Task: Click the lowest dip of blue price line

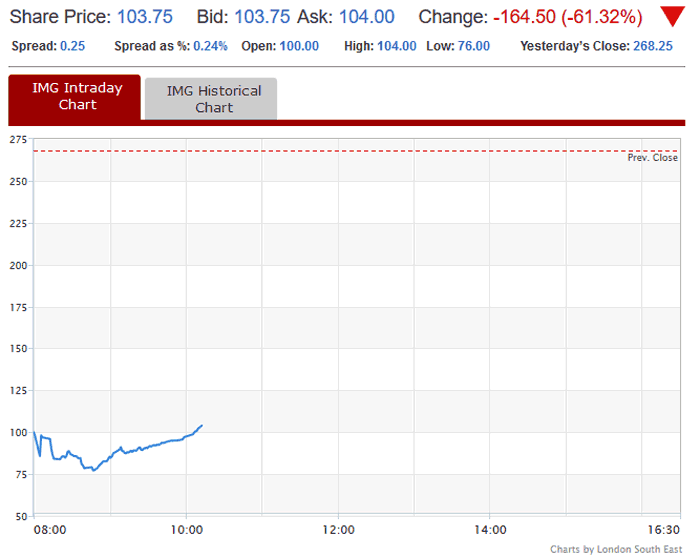Action: click(x=93, y=470)
